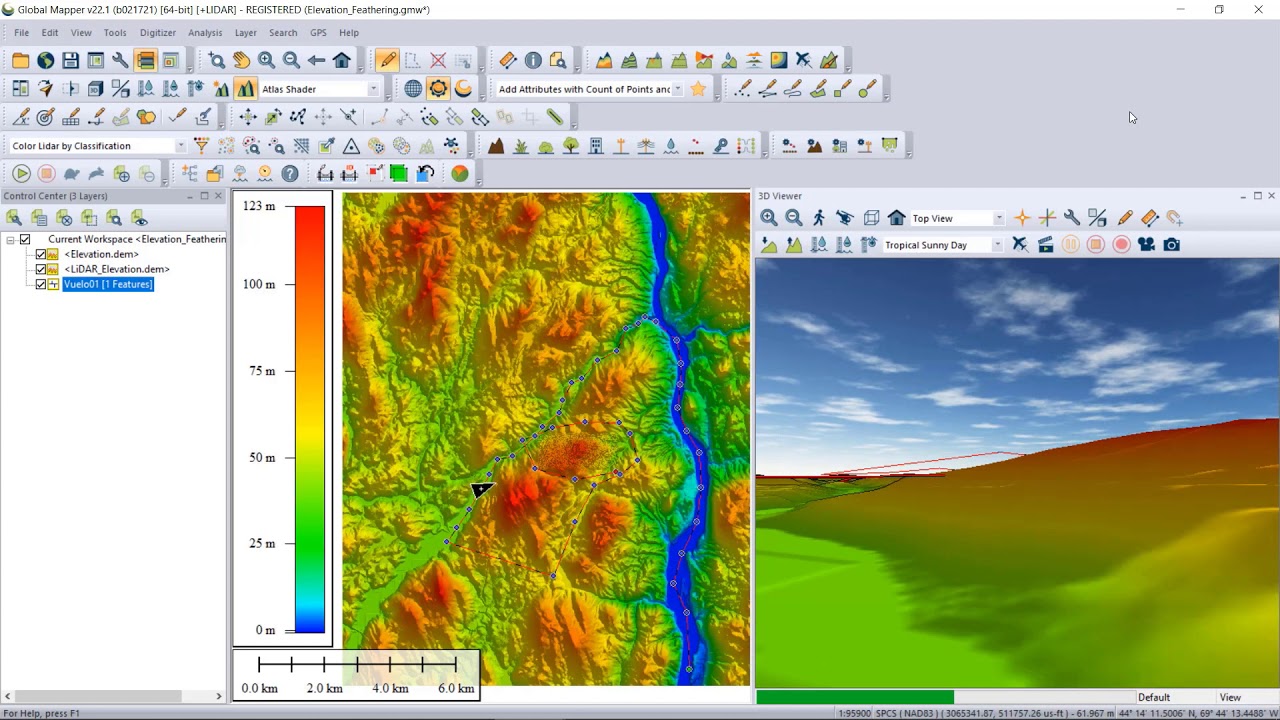
Task: Toggle Vuelo01 layer checkbox
Action: point(41,285)
